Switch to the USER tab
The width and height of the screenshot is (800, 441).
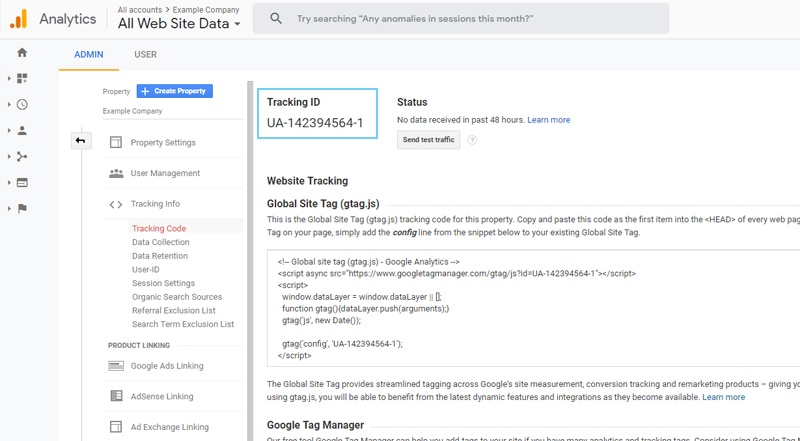tap(145, 55)
